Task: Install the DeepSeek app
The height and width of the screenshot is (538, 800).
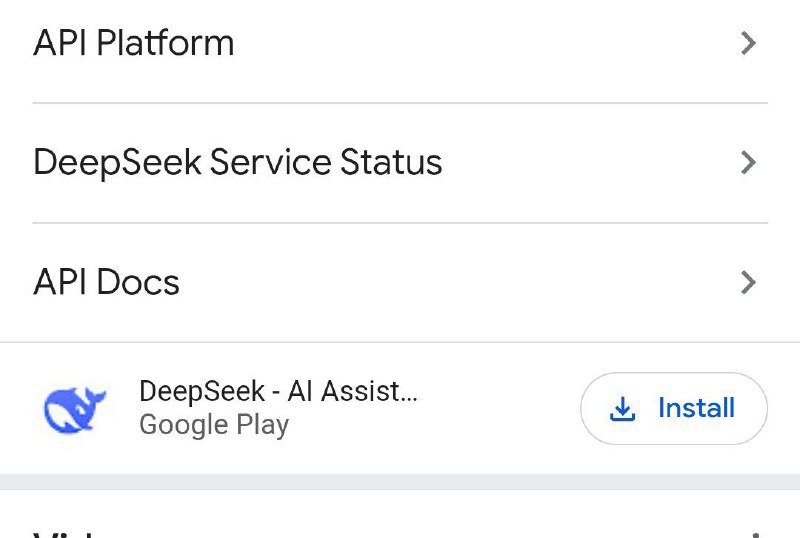Action: coord(673,408)
